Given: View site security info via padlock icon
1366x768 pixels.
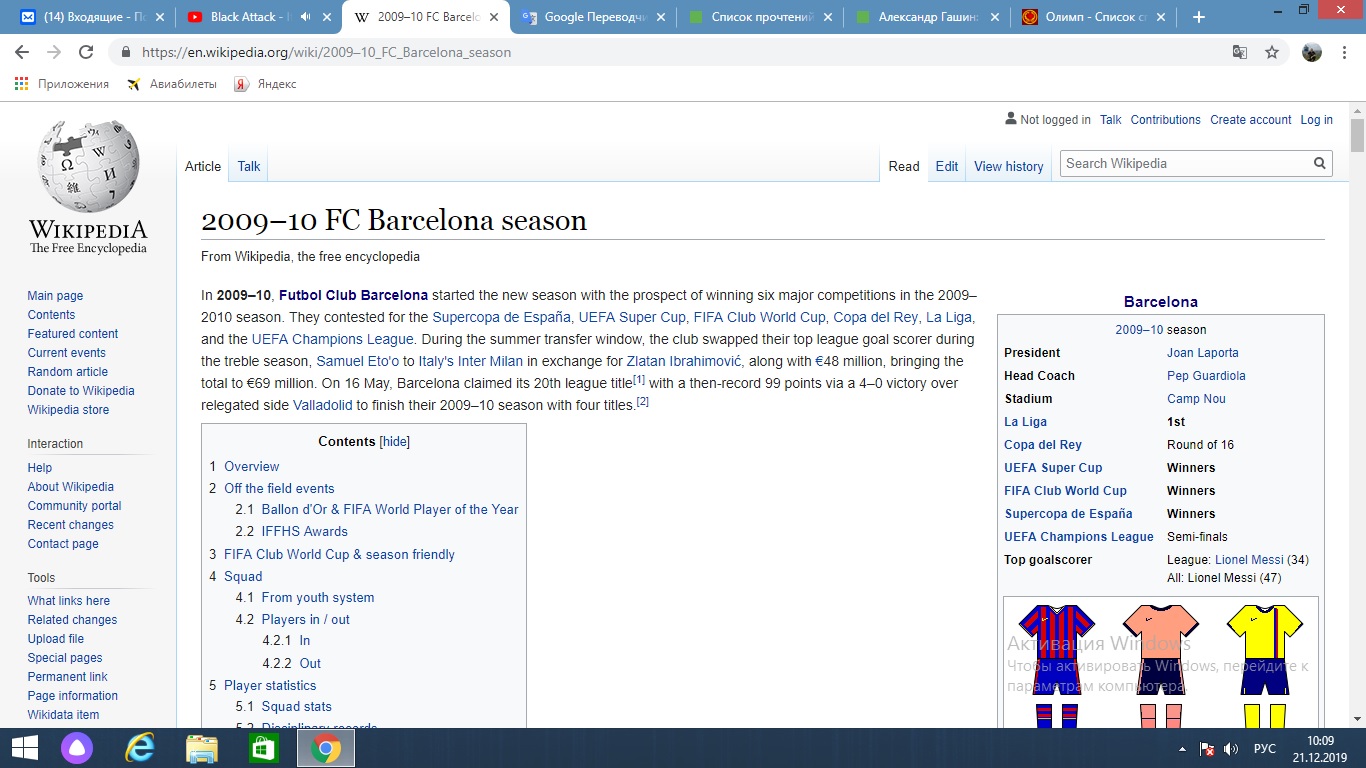Looking at the screenshot, I should click(125, 52).
